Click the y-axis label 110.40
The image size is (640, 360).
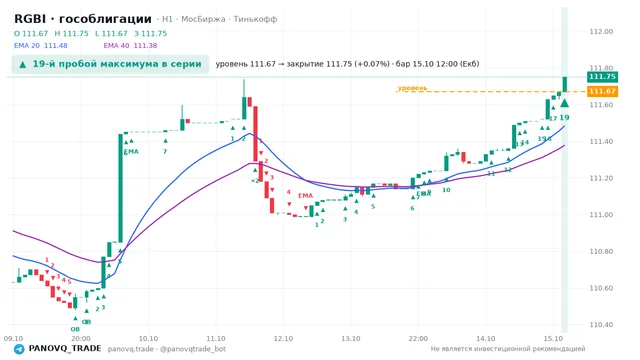point(601,325)
